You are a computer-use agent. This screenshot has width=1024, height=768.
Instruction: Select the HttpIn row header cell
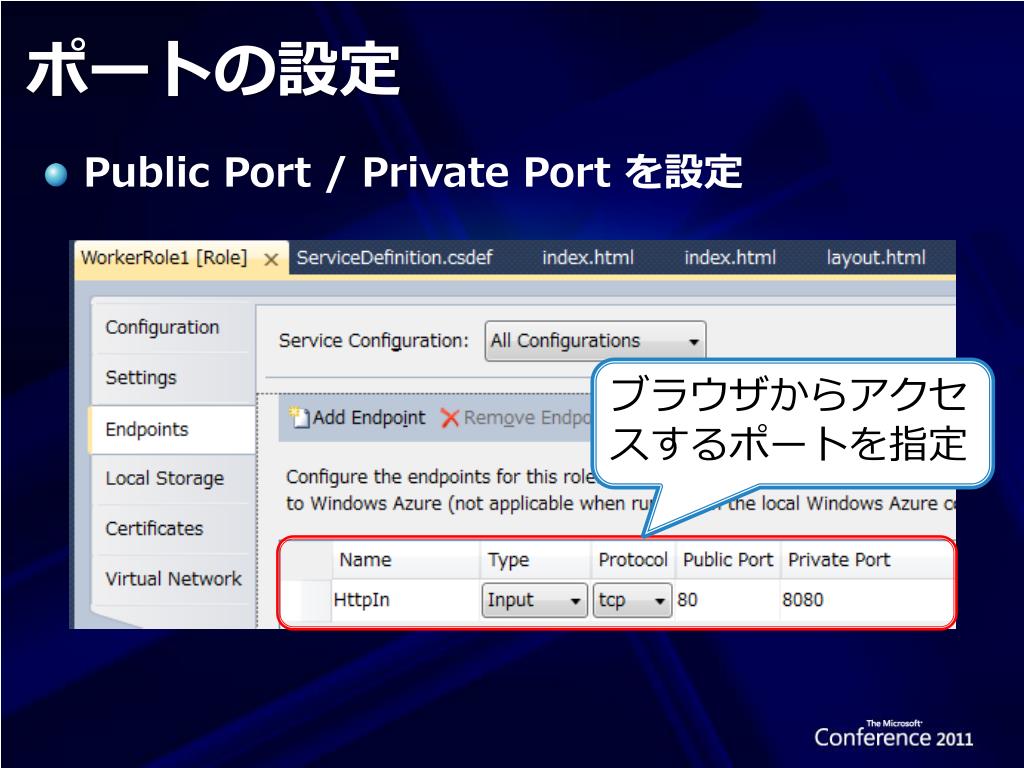point(307,600)
